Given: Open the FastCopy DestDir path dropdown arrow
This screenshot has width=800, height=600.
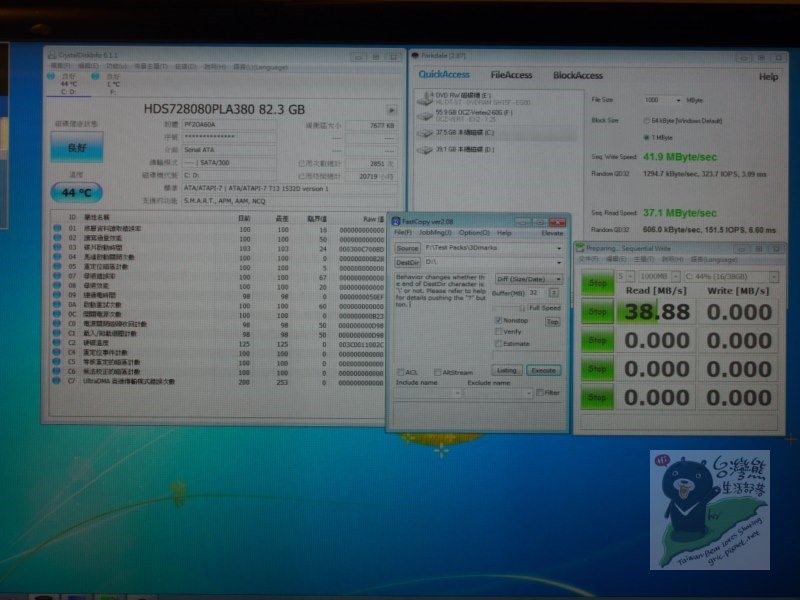Looking at the screenshot, I should tap(559, 262).
